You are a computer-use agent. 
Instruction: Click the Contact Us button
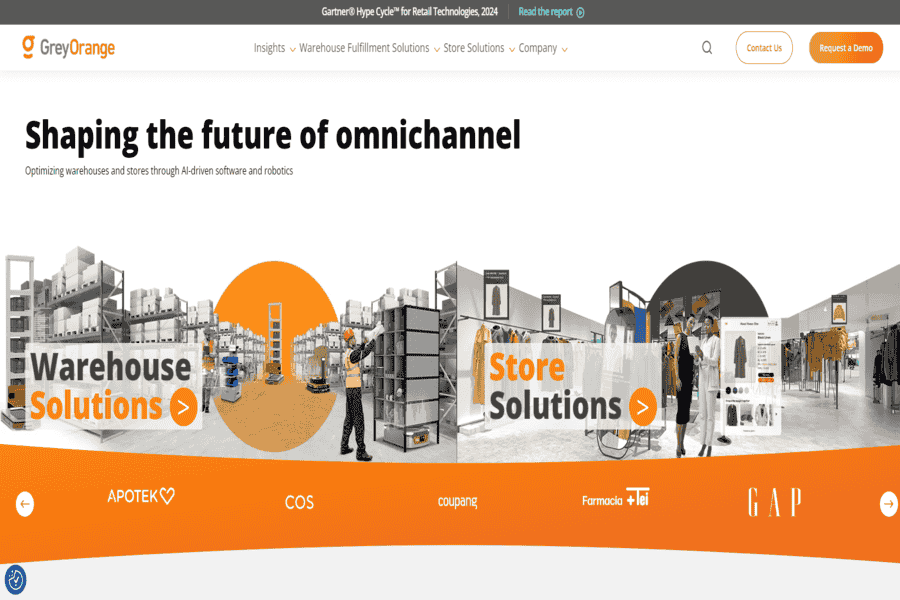[764, 48]
